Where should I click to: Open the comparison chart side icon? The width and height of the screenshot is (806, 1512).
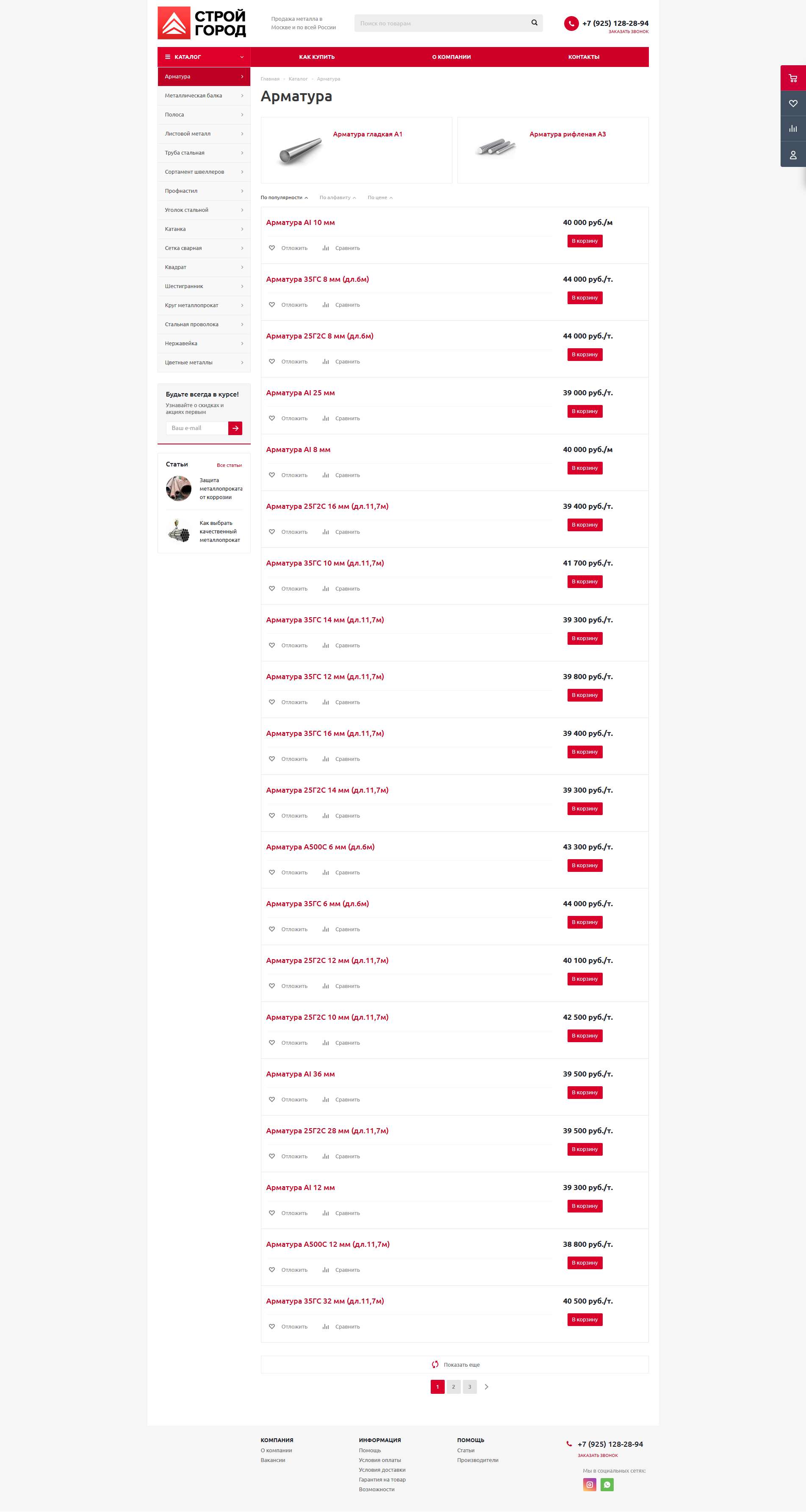point(793,128)
